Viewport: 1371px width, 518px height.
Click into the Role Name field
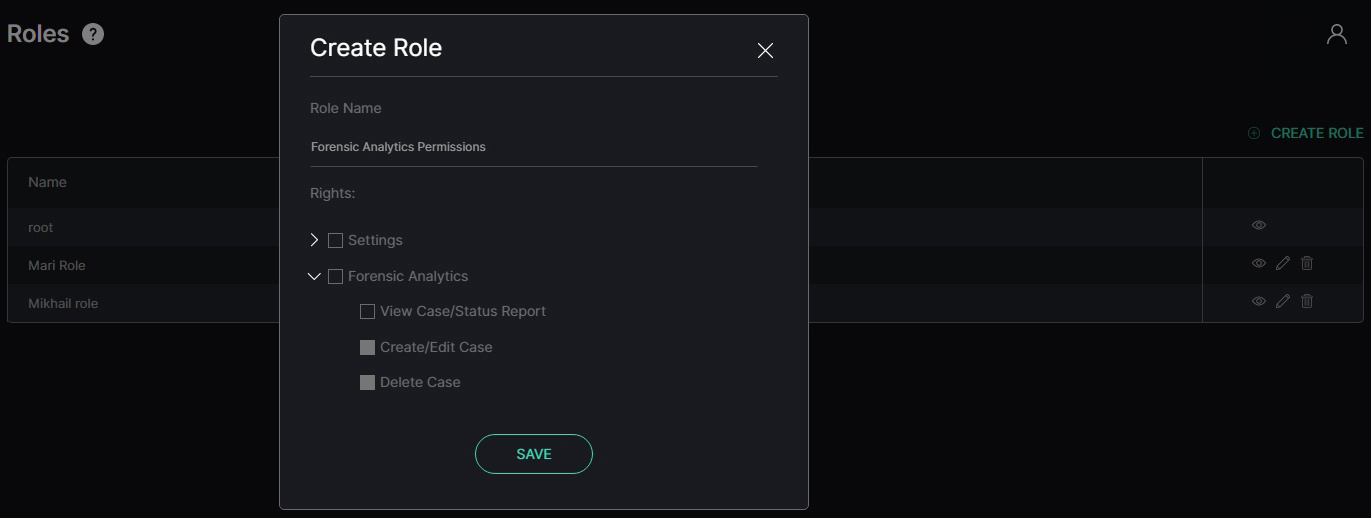[x=534, y=147]
